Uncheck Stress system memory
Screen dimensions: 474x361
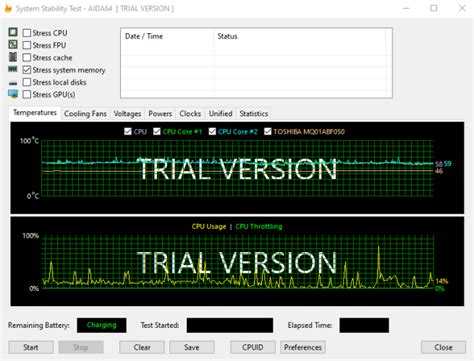[x=27, y=70]
